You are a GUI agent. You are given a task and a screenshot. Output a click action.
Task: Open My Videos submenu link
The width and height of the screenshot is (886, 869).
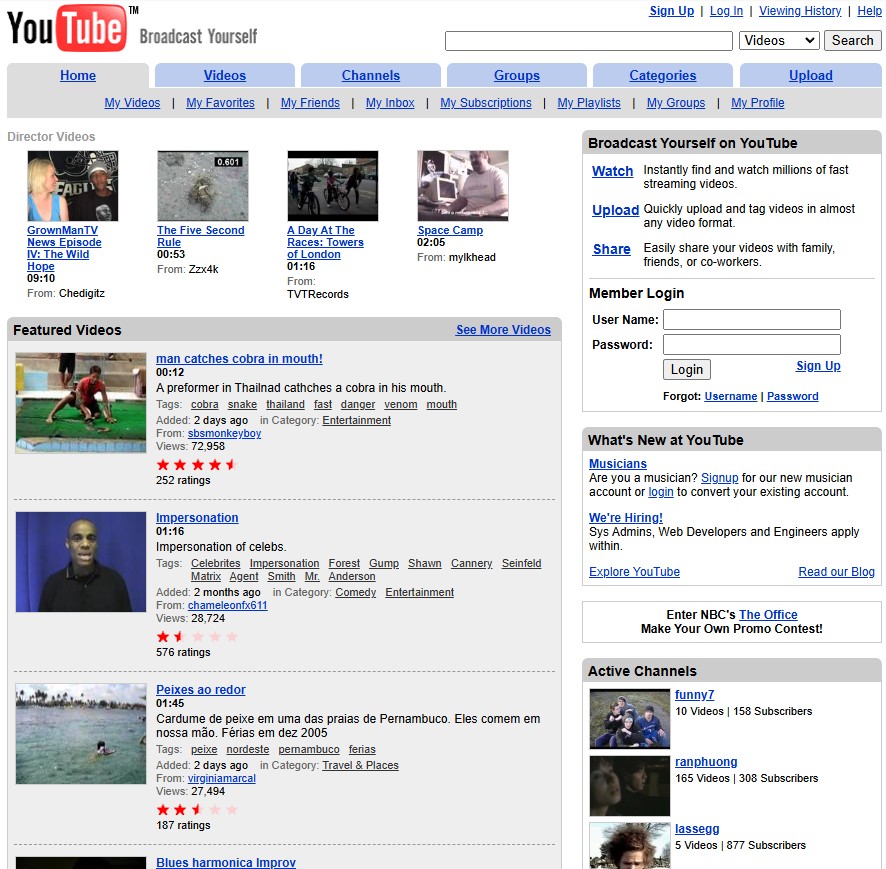pos(132,103)
